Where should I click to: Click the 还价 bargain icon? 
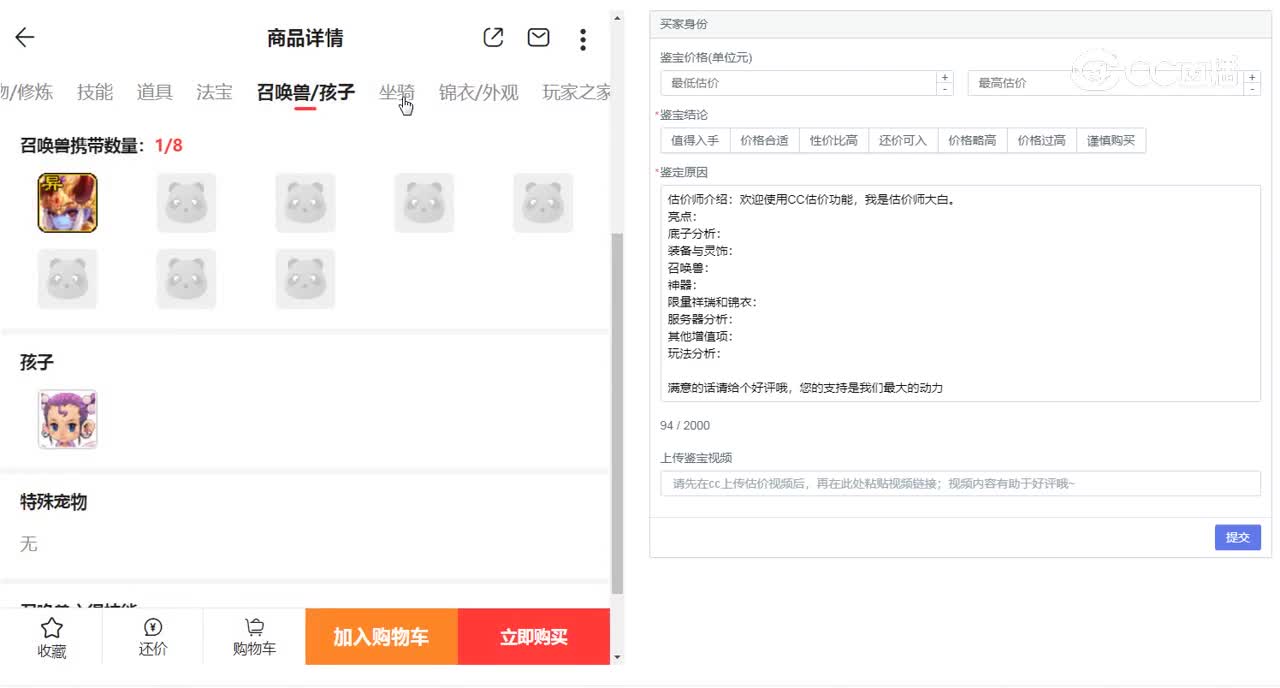[x=153, y=628]
